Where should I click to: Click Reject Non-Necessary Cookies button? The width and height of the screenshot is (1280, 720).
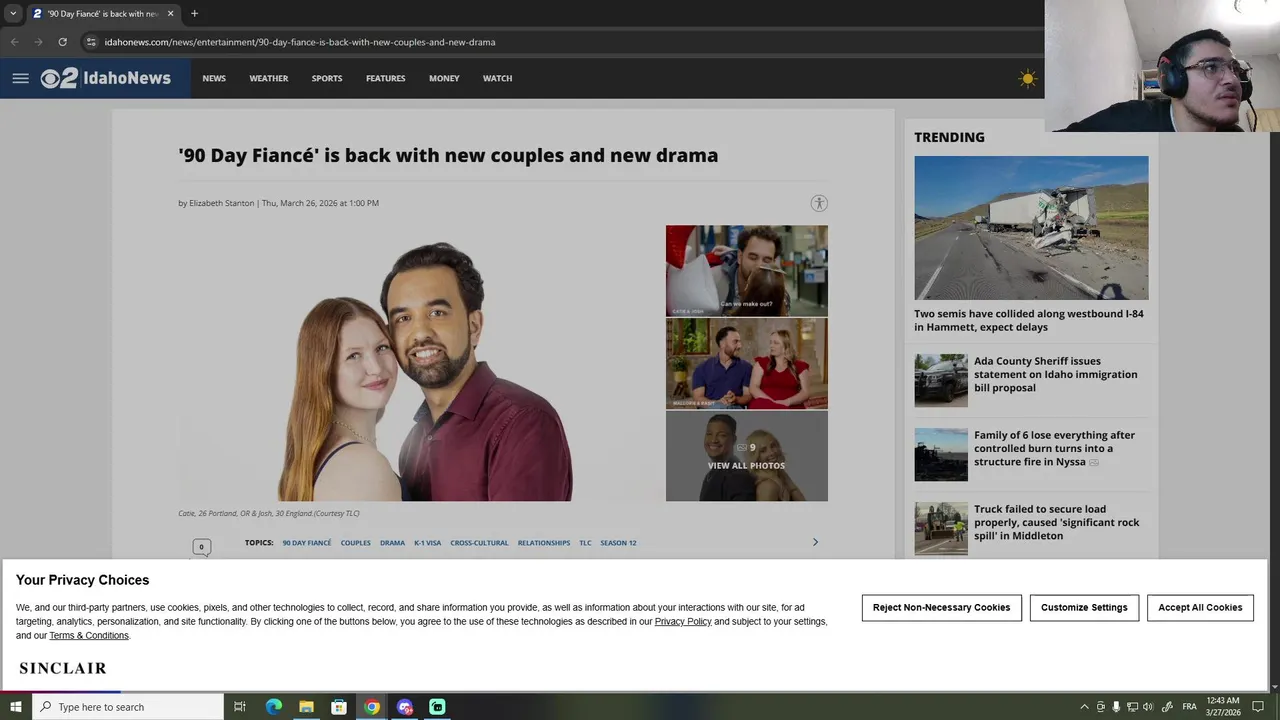click(941, 607)
